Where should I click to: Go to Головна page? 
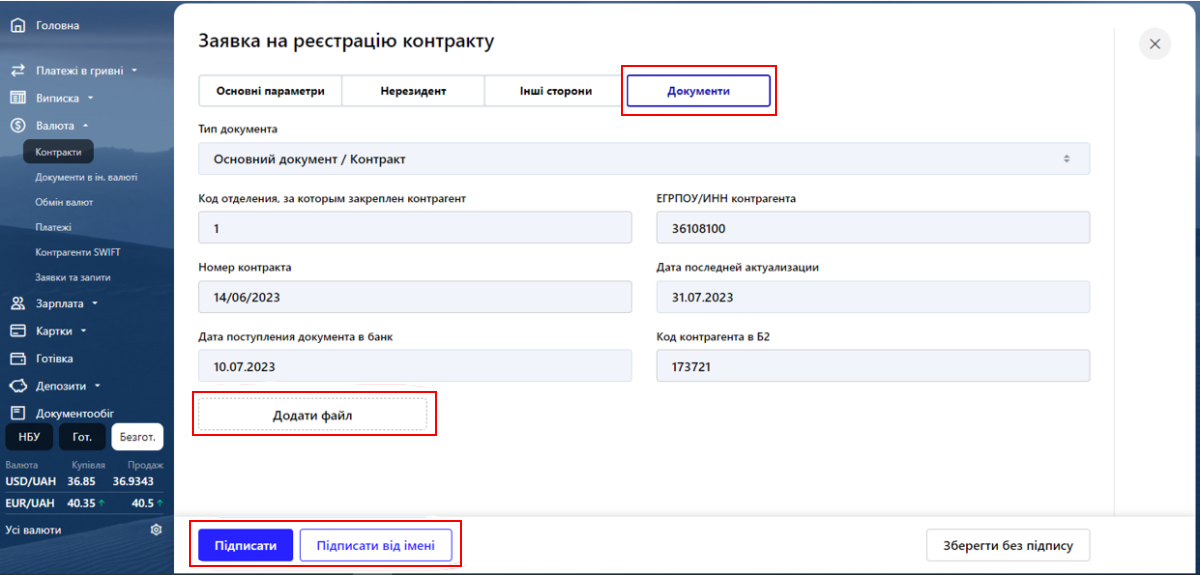(x=58, y=26)
